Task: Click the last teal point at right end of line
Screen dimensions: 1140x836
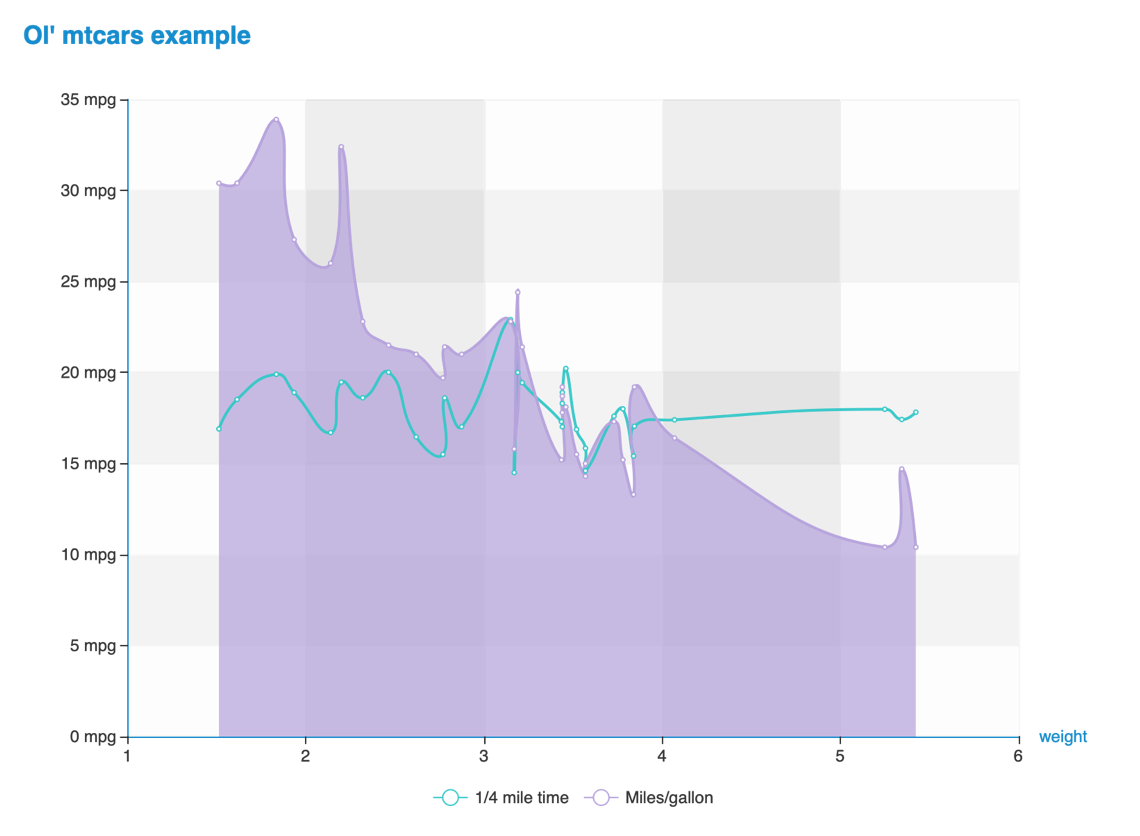Action: point(916,412)
